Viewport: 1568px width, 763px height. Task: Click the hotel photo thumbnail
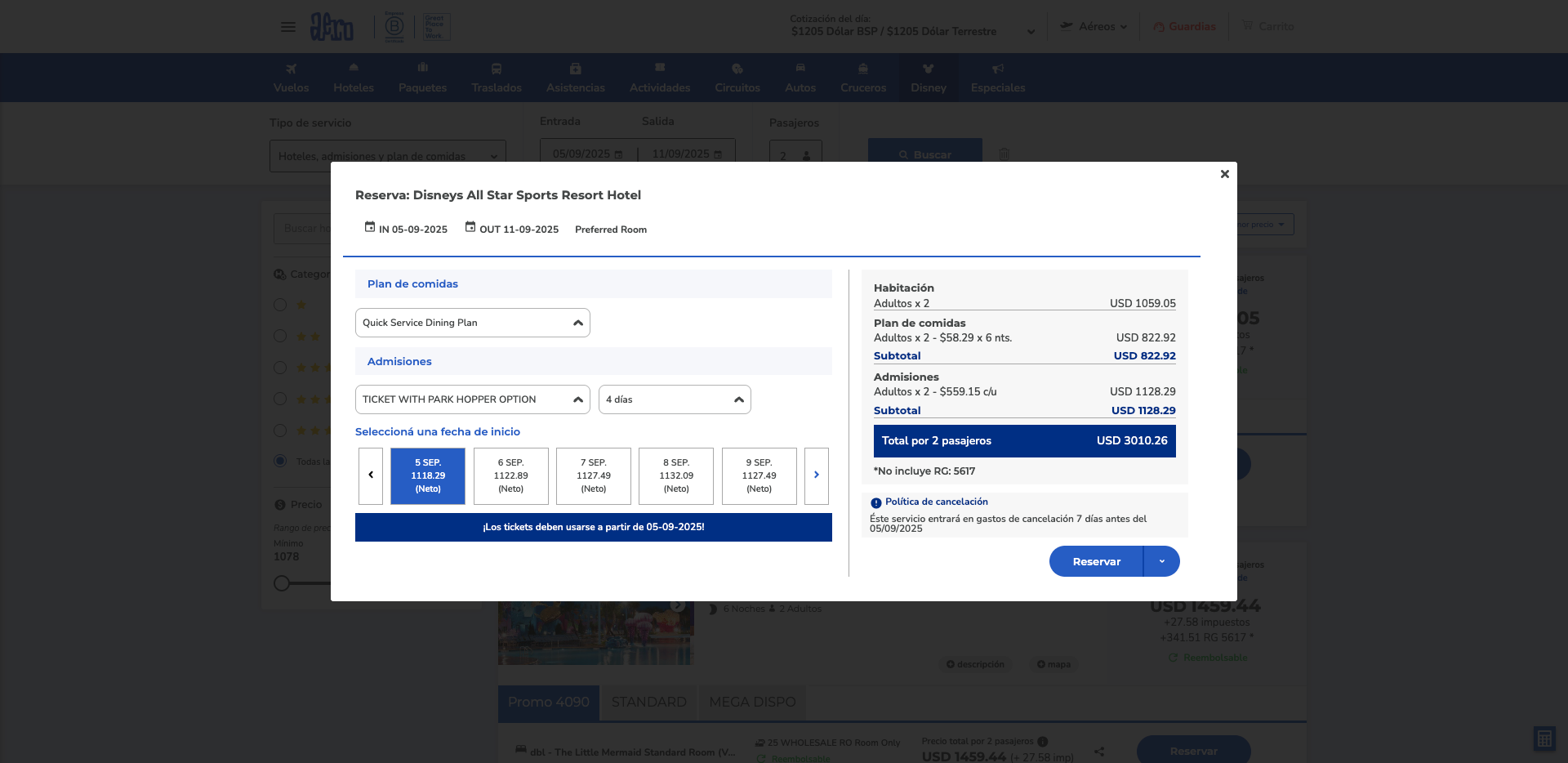(596, 633)
